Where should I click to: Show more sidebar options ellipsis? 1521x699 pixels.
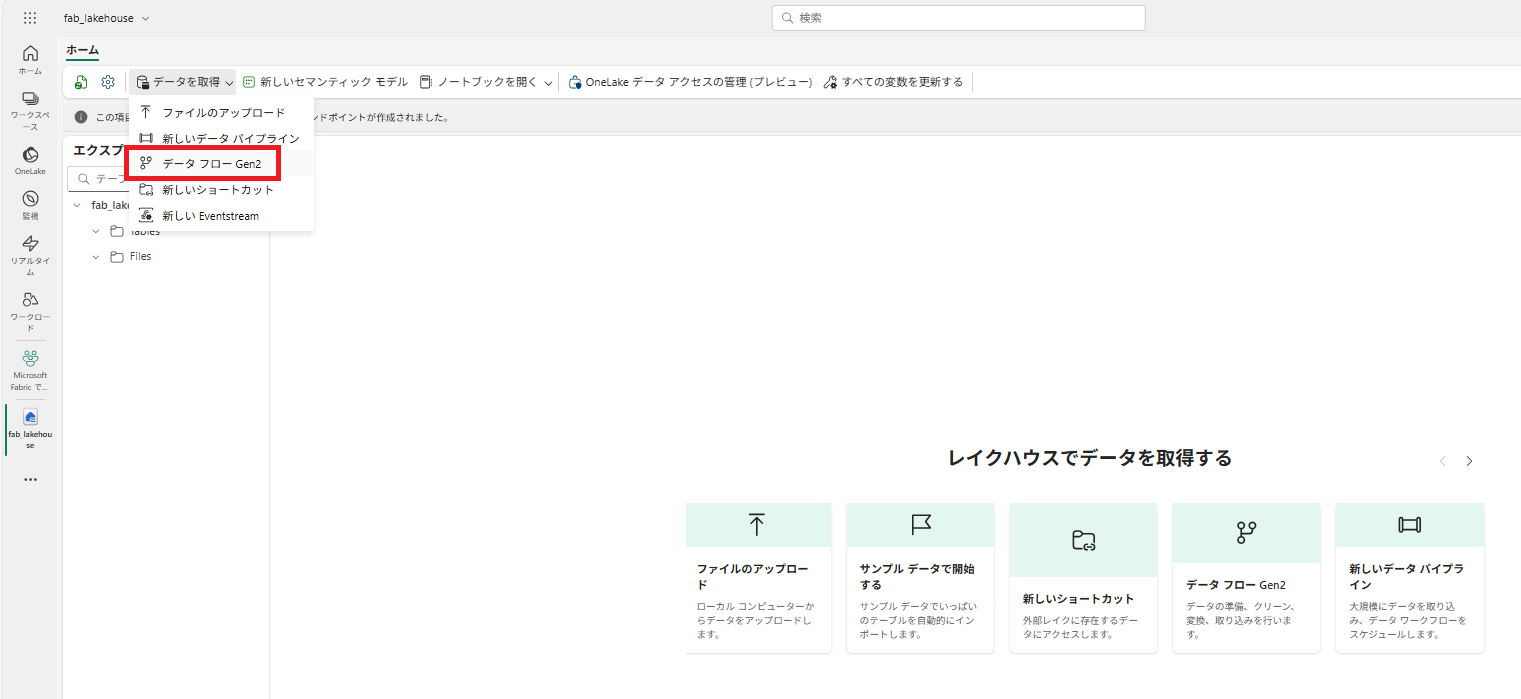point(30,480)
